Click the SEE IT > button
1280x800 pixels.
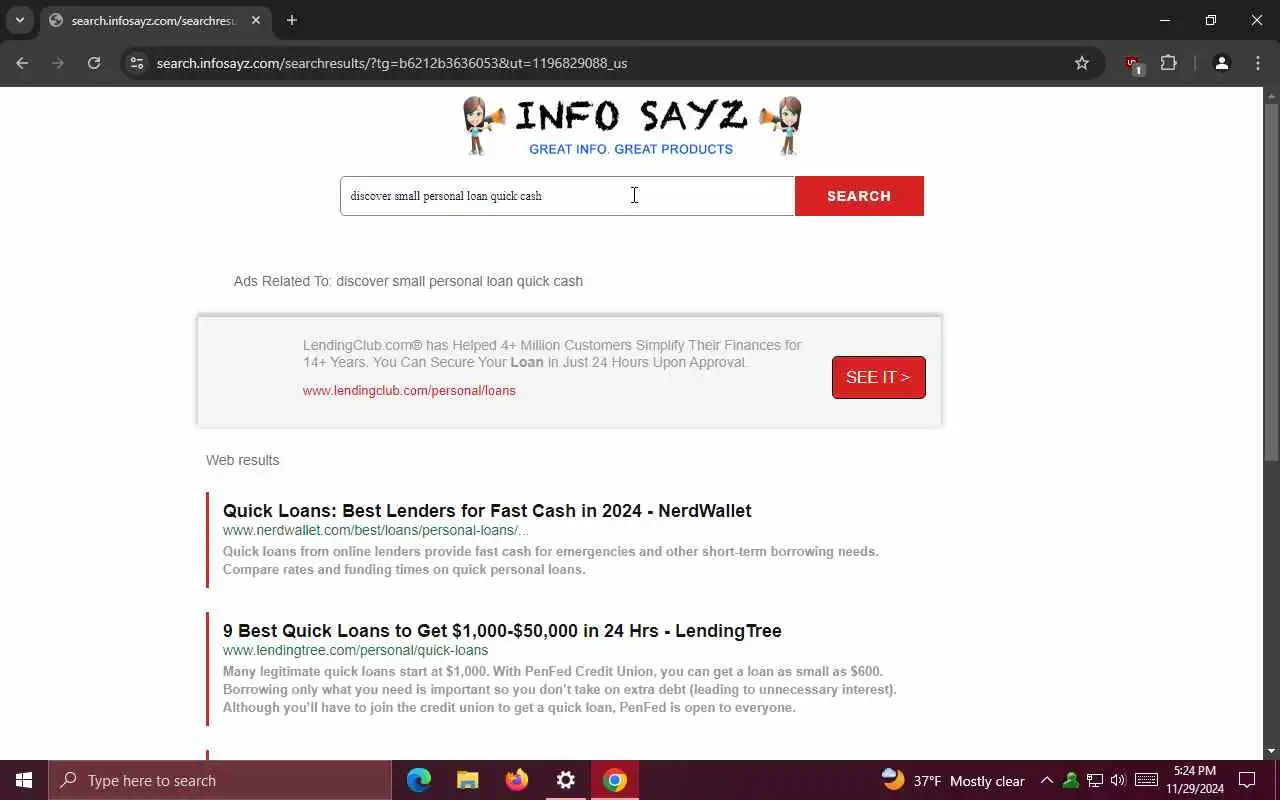click(878, 377)
